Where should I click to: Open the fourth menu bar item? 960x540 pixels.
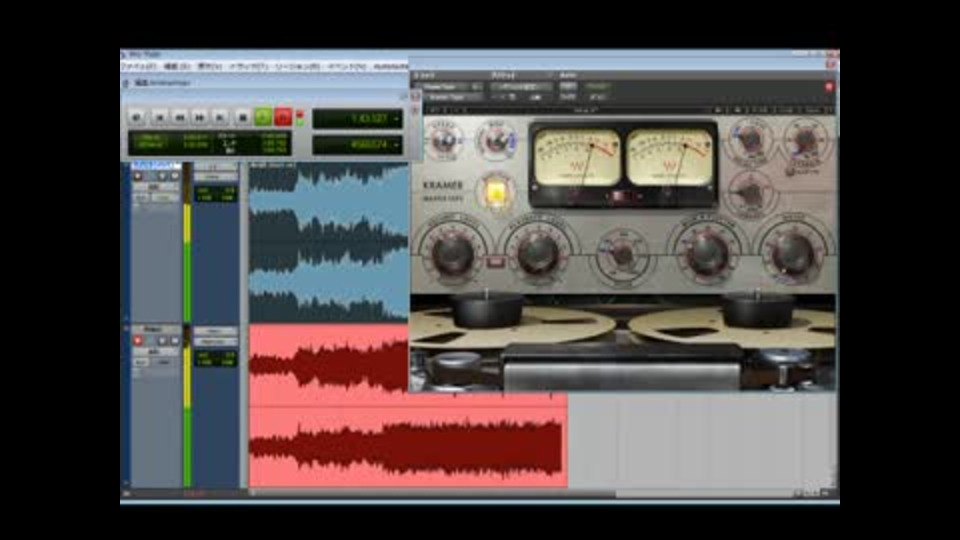248,66
